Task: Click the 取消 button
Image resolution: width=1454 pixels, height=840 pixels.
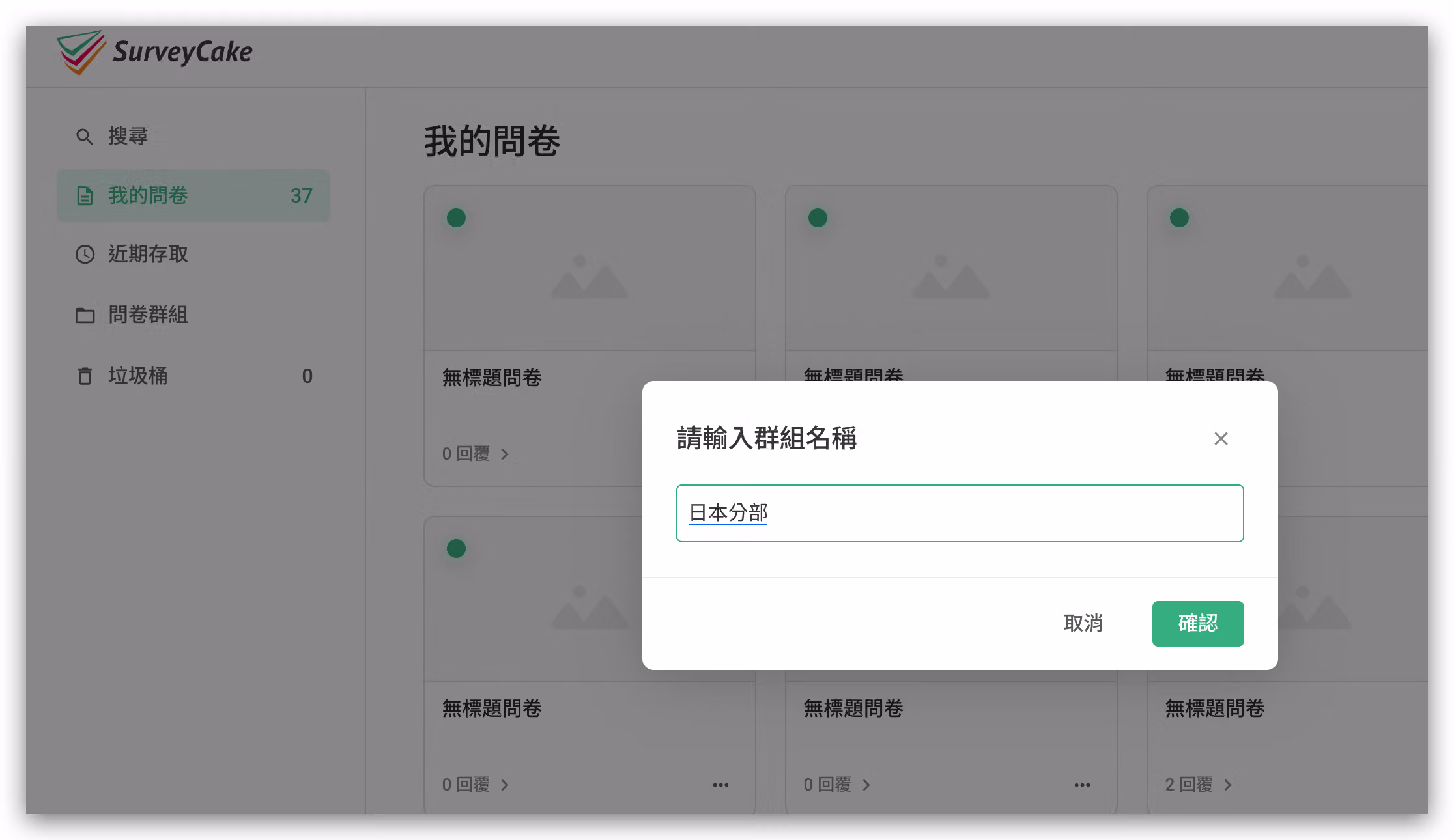Action: click(x=1083, y=623)
